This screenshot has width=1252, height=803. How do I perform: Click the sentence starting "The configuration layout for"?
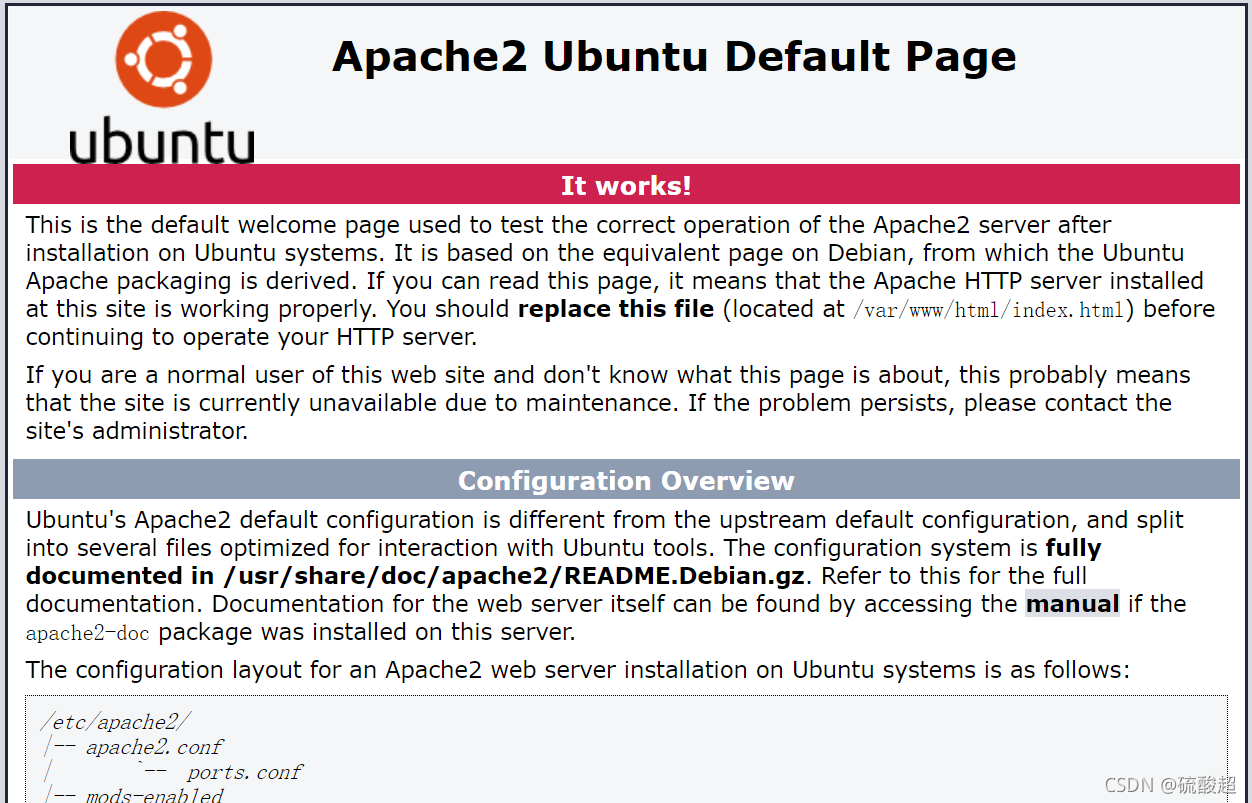click(x=578, y=669)
